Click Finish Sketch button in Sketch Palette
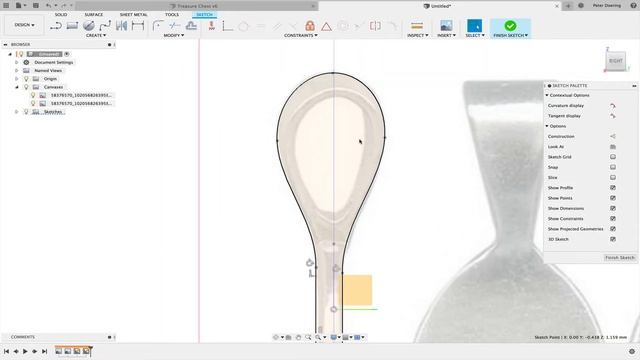The height and width of the screenshot is (360, 640). [x=620, y=258]
